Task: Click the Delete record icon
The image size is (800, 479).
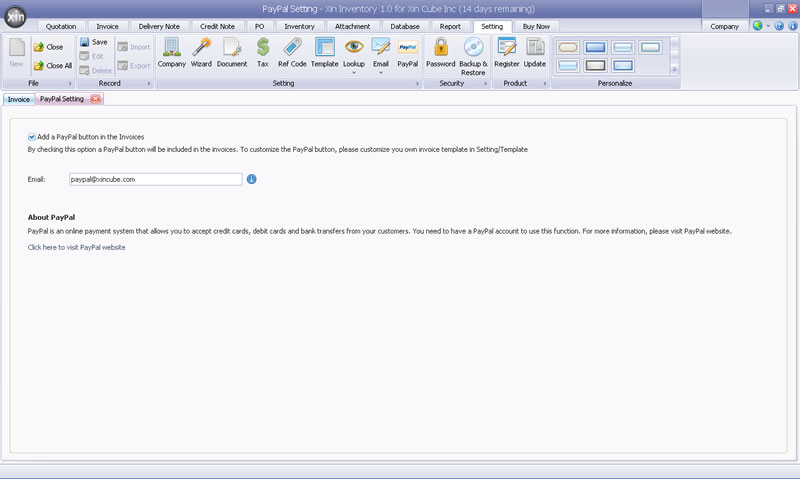Action: tap(95, 70)
